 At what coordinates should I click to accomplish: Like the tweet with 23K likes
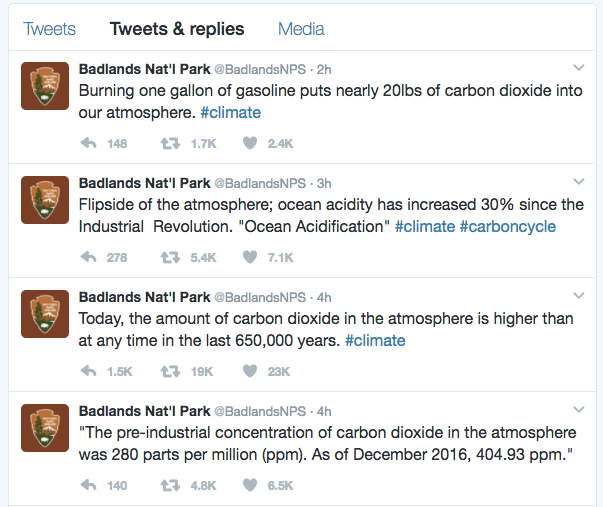[250, 371]
